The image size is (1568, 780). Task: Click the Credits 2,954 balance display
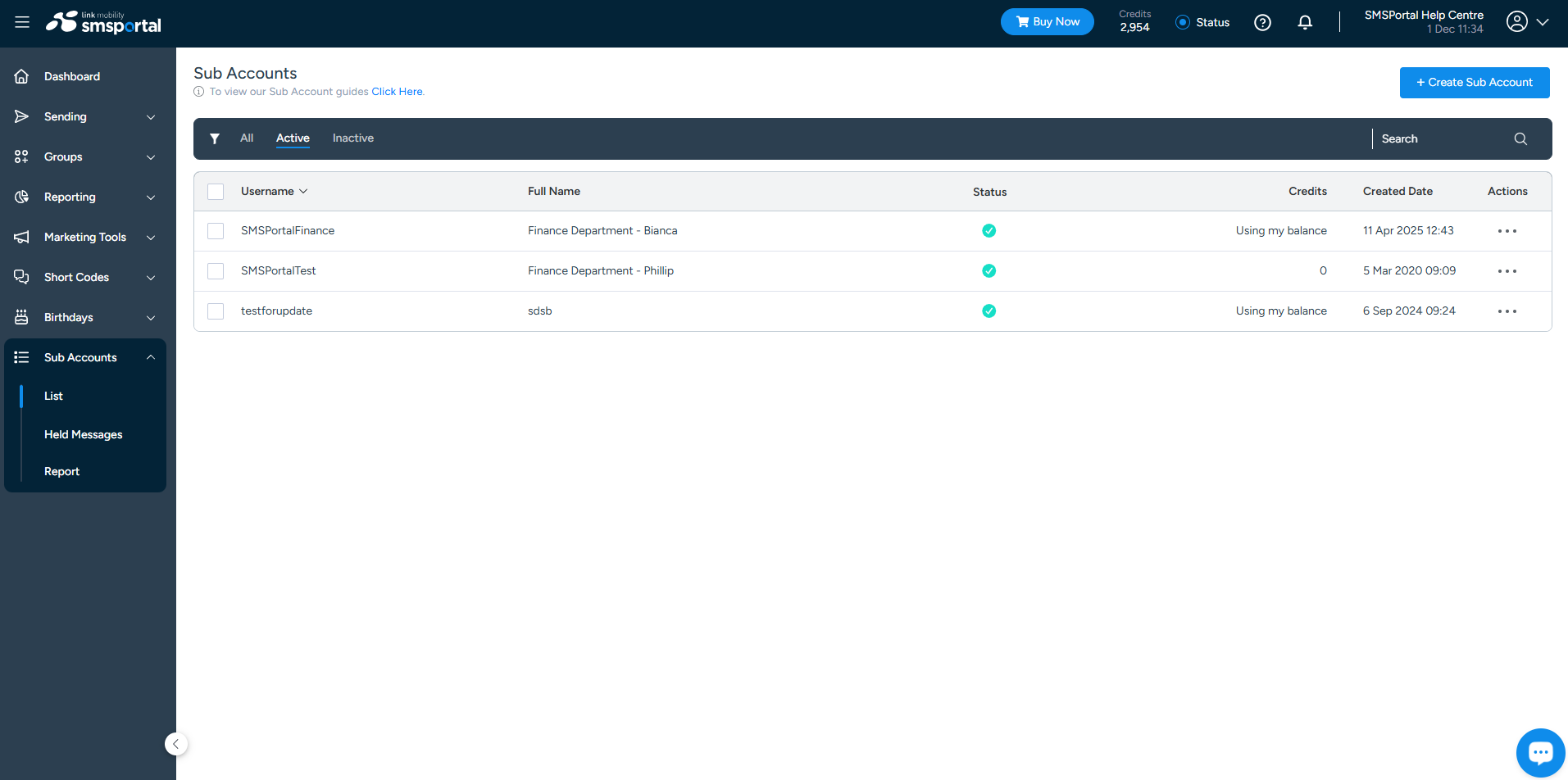[x=1135, y=21]
